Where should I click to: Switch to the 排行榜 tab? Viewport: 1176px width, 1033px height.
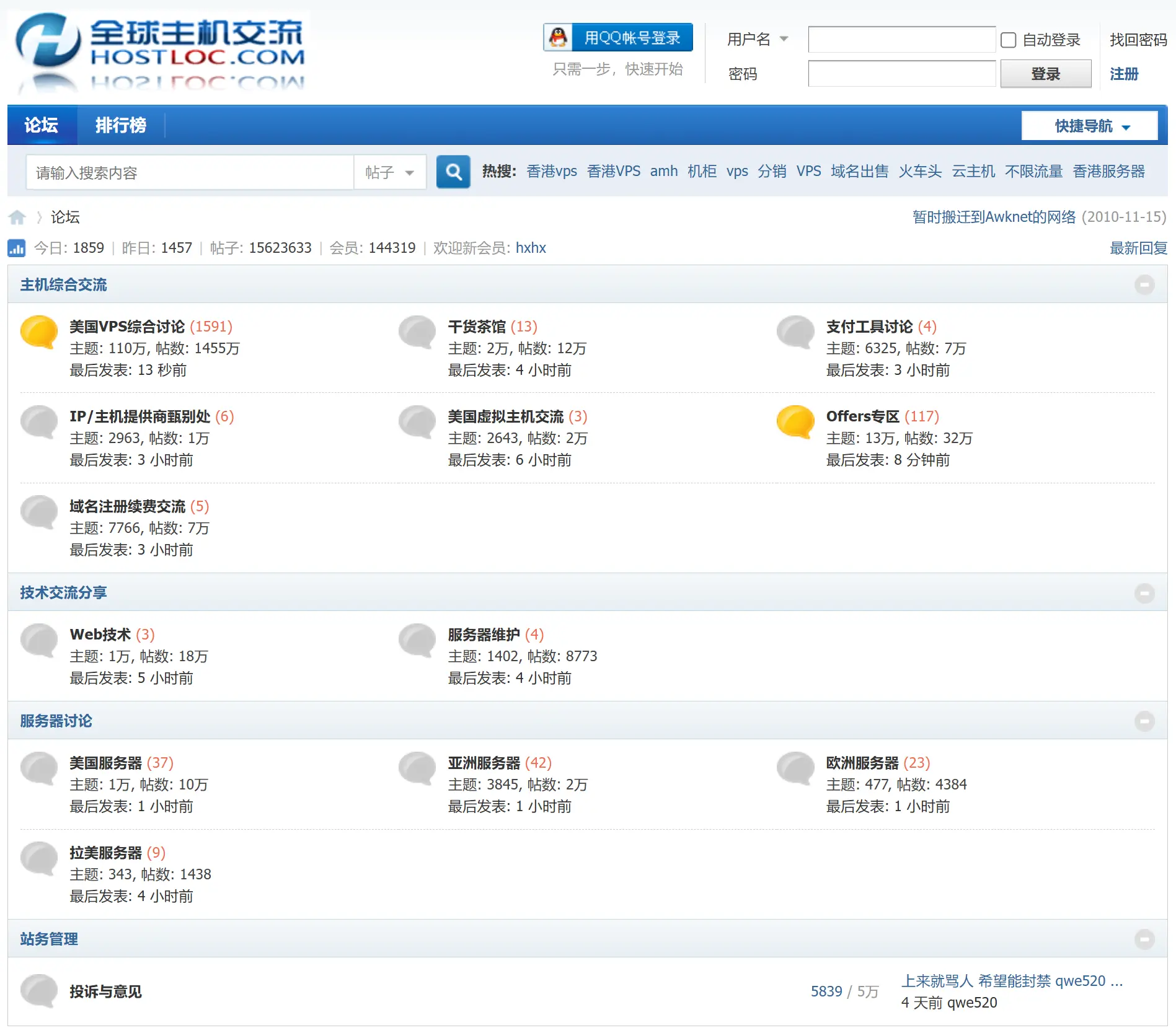click(121, 125)
